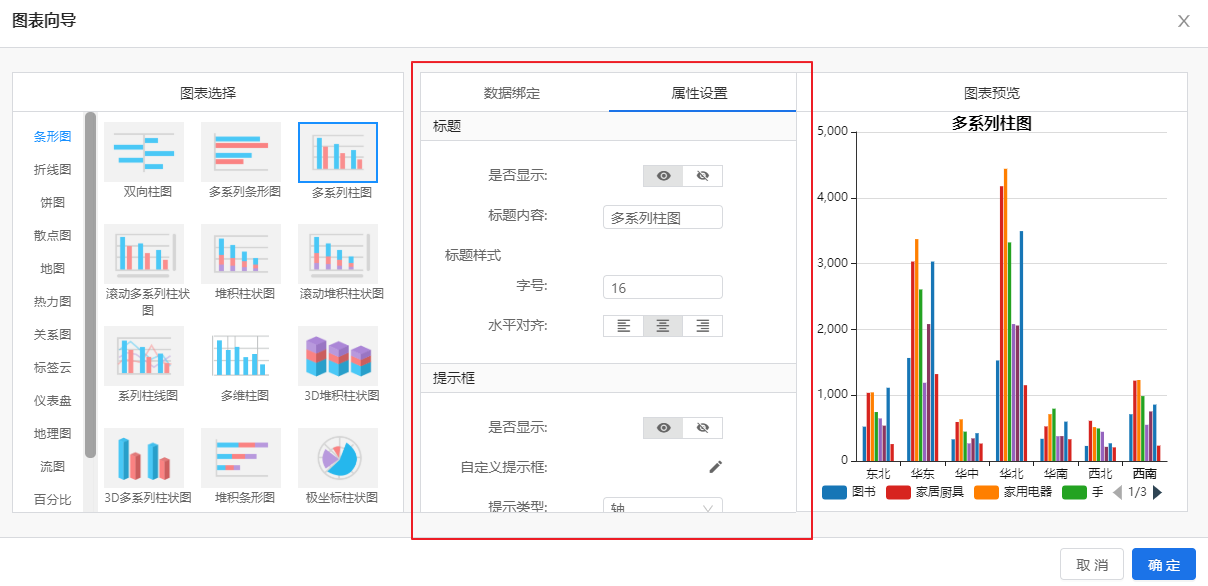Viewport: 1208px width, 586px height.
Task: Select the 多维柱图 chart icon
Action: 241,356
